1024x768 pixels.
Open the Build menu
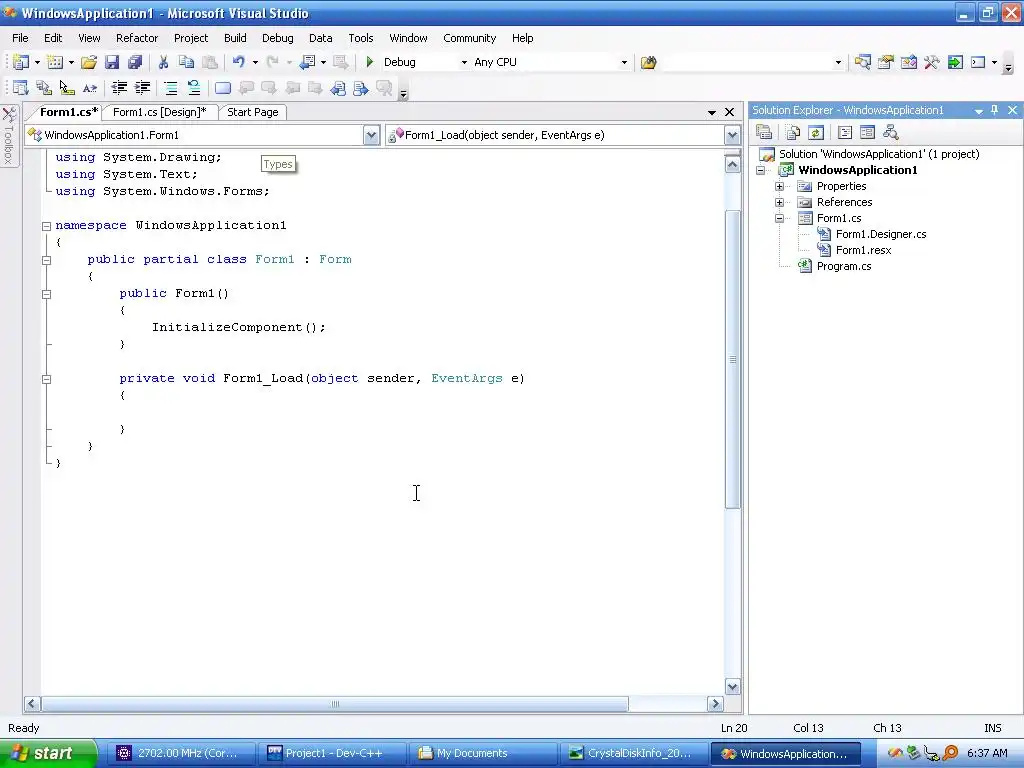235,38
